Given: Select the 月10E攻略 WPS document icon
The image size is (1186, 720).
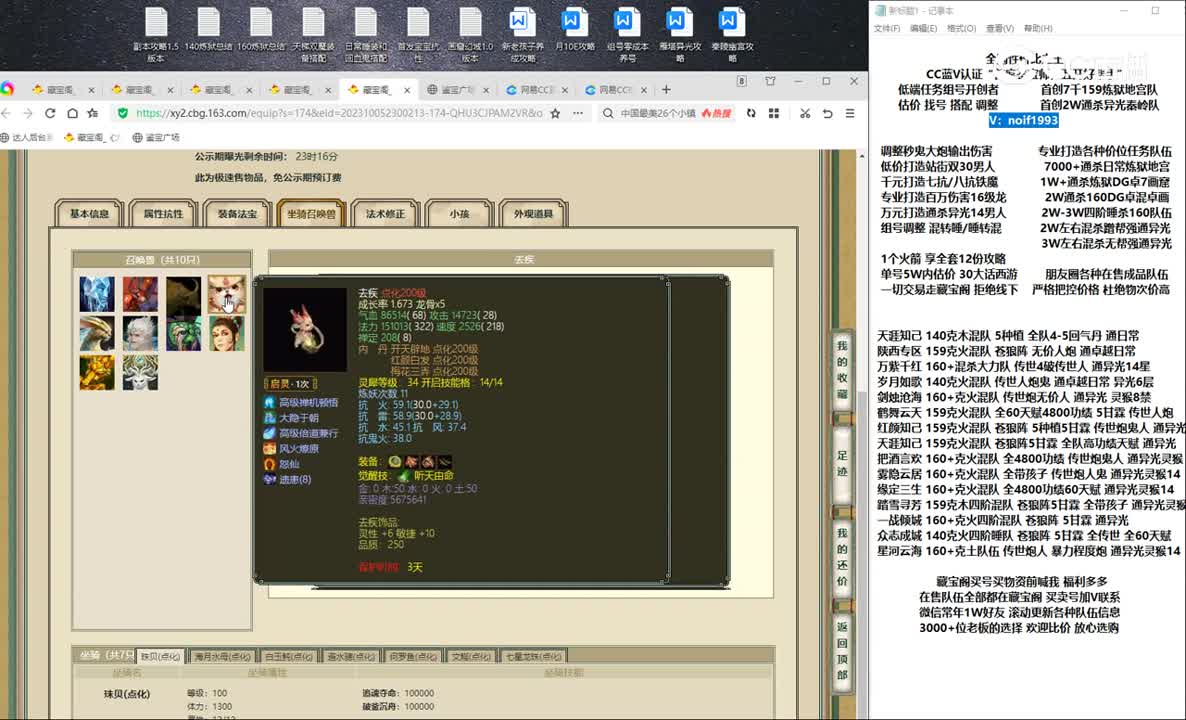Looking at the screenshot, I should tap(574, 30).
